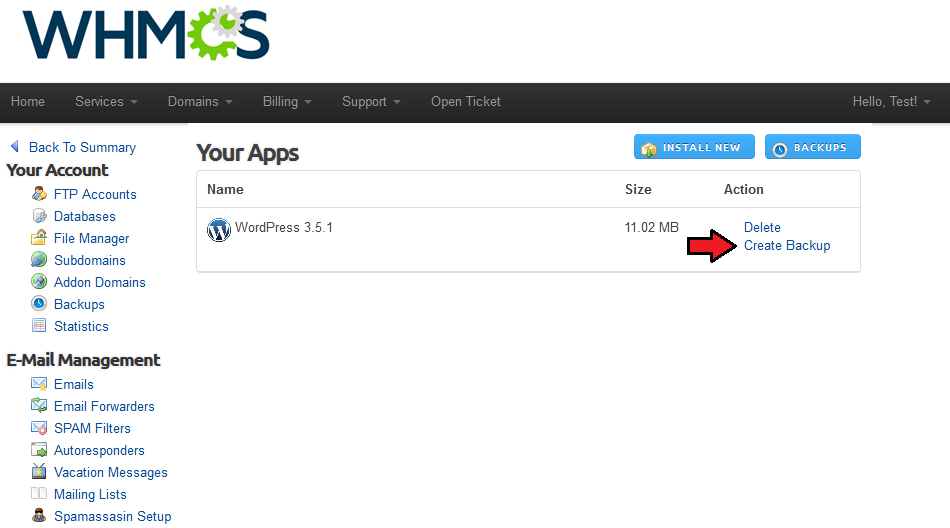Open the SPAM Filters link

[x=92, y=428]
